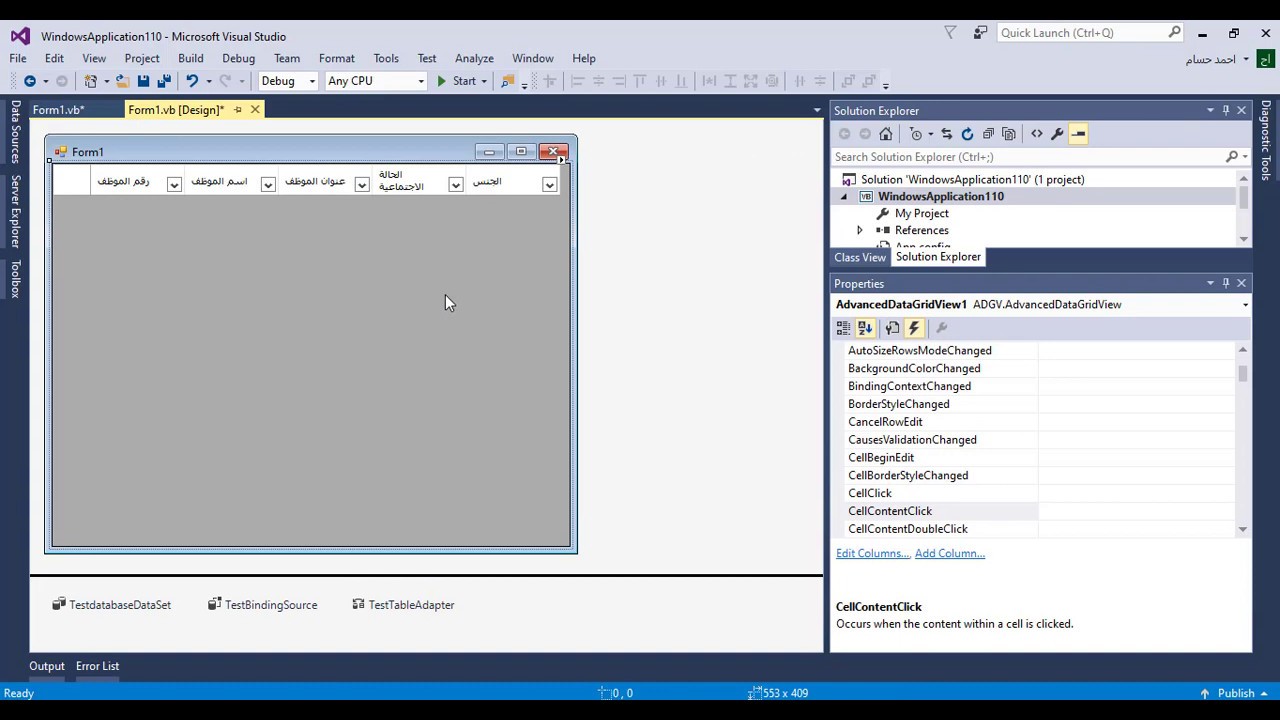
Task: Click the Pending Changes Filter clock icon
Action: [x=915, y=134]
